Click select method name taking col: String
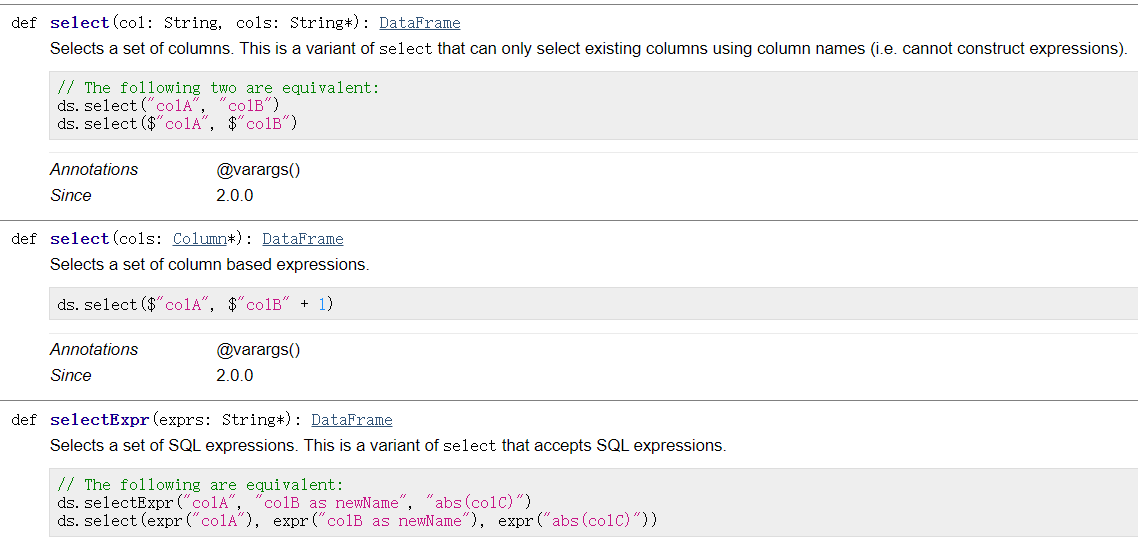1138x541 pixels. (x=79, y=23)
